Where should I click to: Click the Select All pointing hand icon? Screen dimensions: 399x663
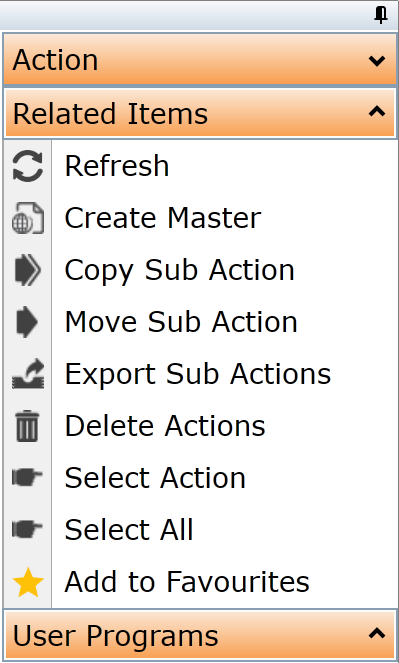coord(27,529)
